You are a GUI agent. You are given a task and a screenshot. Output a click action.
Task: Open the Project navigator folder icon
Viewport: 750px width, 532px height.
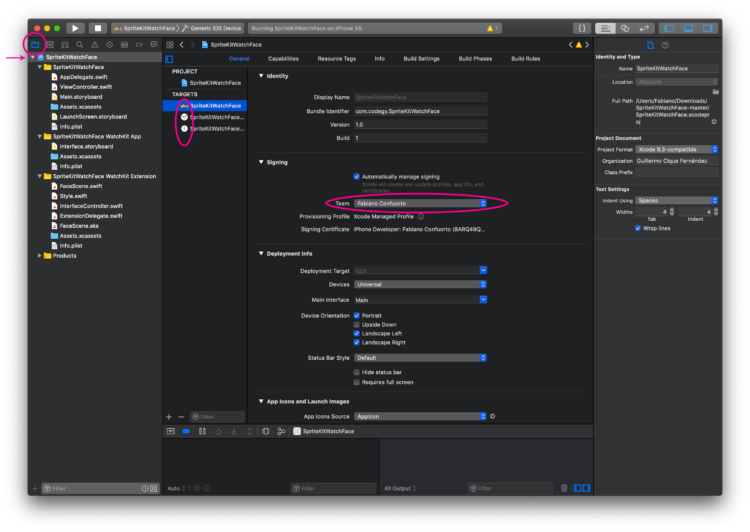[35, 44]
